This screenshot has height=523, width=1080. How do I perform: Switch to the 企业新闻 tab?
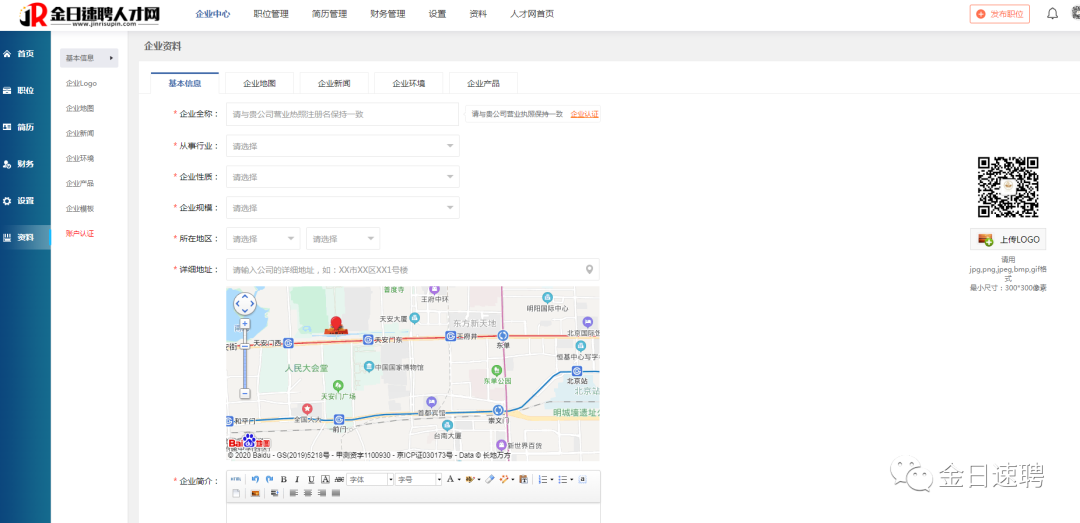coord(334,83)
